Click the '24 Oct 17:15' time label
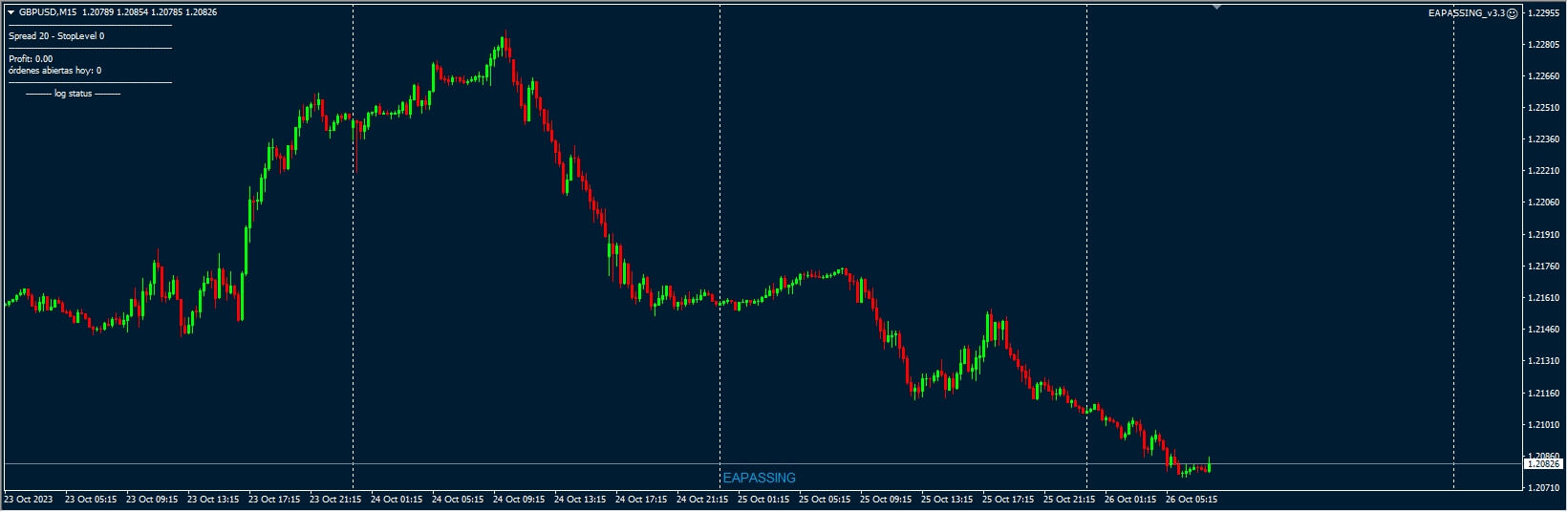This screenshot has height=512, width=1568. tap(641, 499)
